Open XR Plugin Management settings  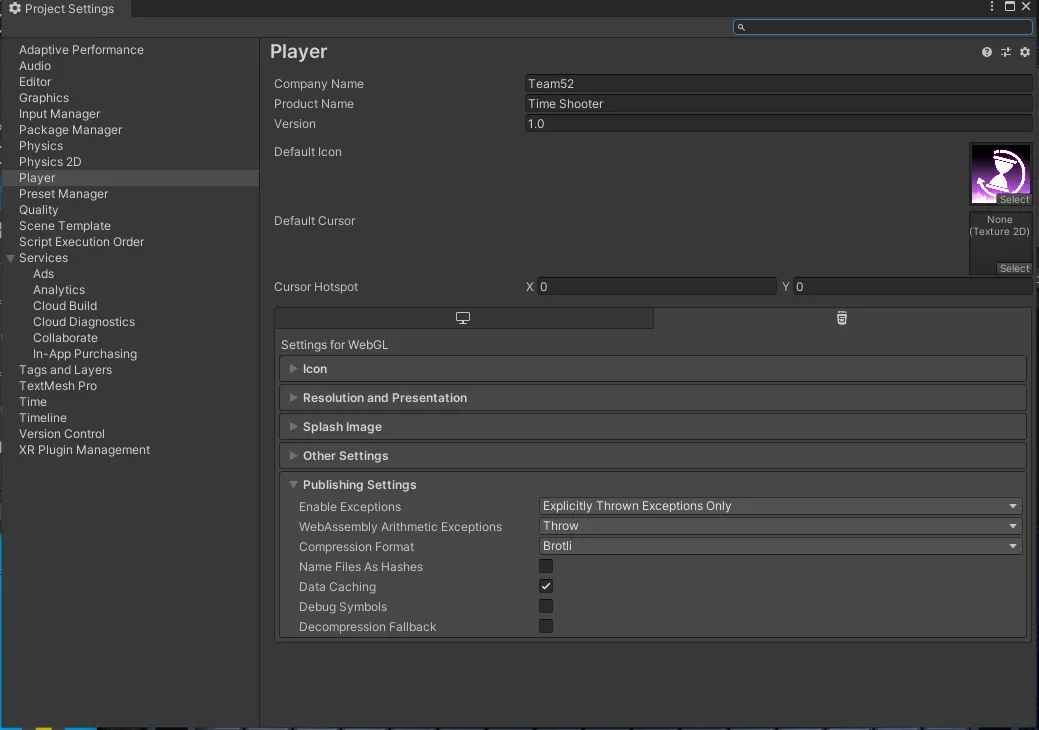[x=84, y=450]
